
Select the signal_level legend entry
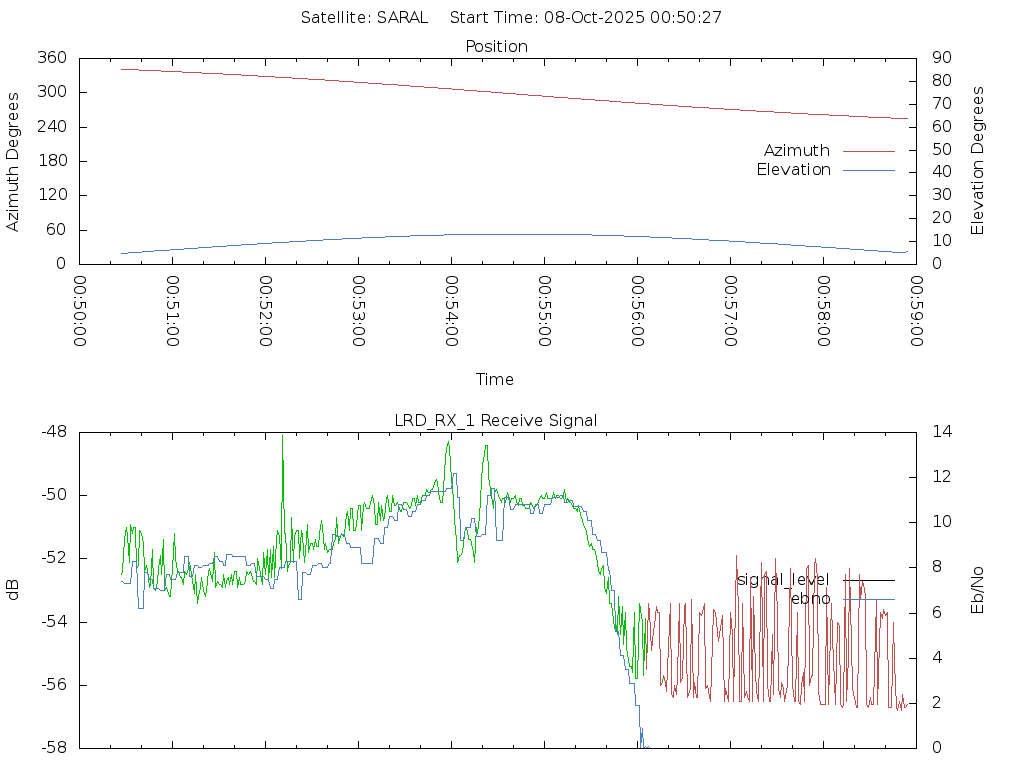783,580
